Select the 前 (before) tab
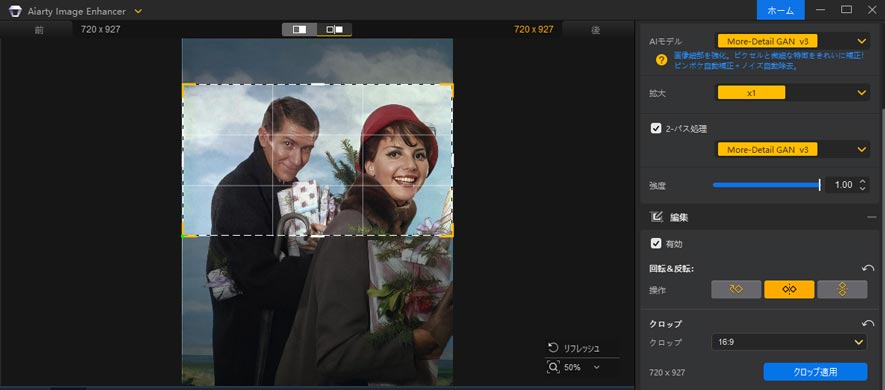 tap(39, 30)
